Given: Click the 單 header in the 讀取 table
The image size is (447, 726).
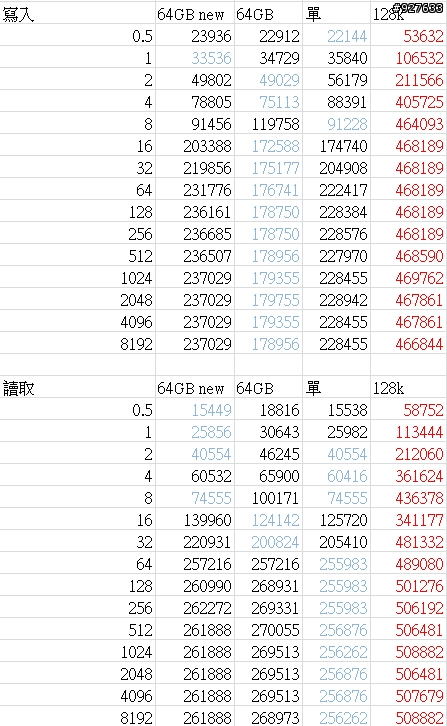Looking at the screenshot, I should (336, 388).
